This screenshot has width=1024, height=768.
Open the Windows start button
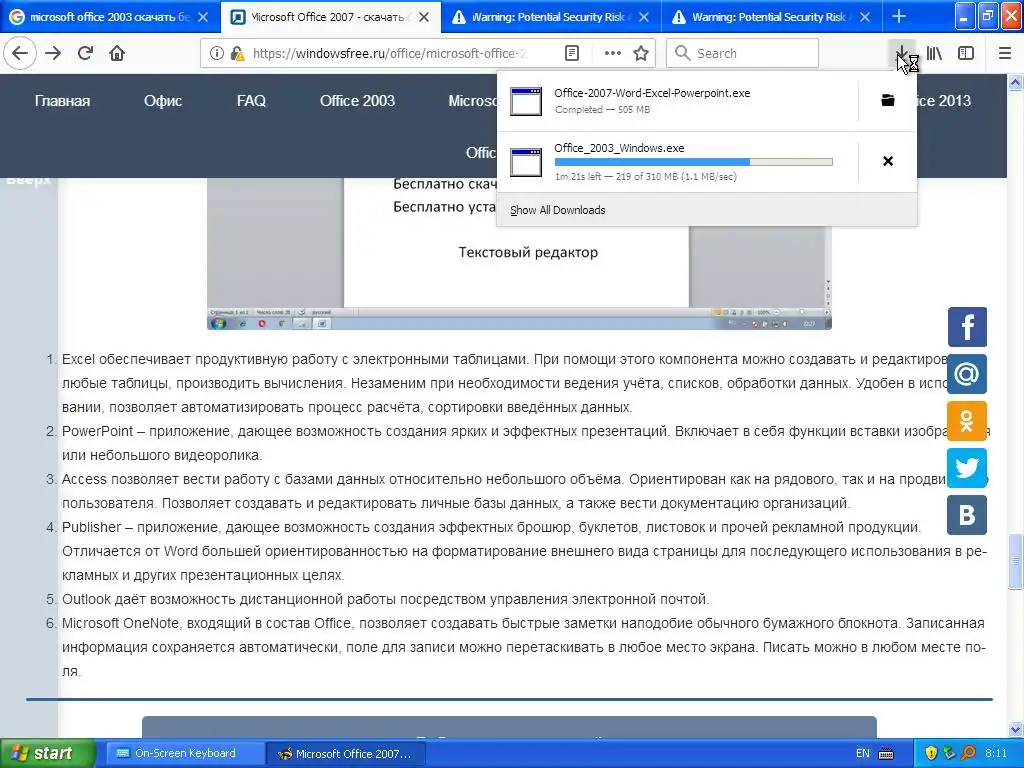[x=47, y=753]
